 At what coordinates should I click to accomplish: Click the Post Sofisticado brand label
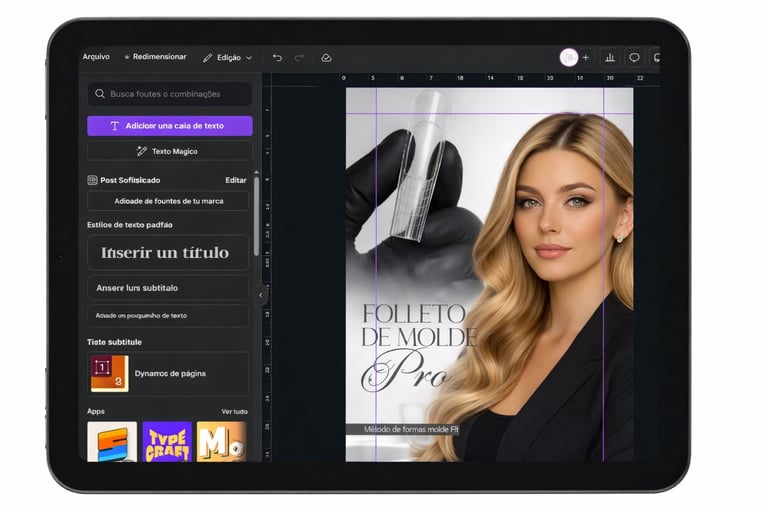click(x=130, y=180)
